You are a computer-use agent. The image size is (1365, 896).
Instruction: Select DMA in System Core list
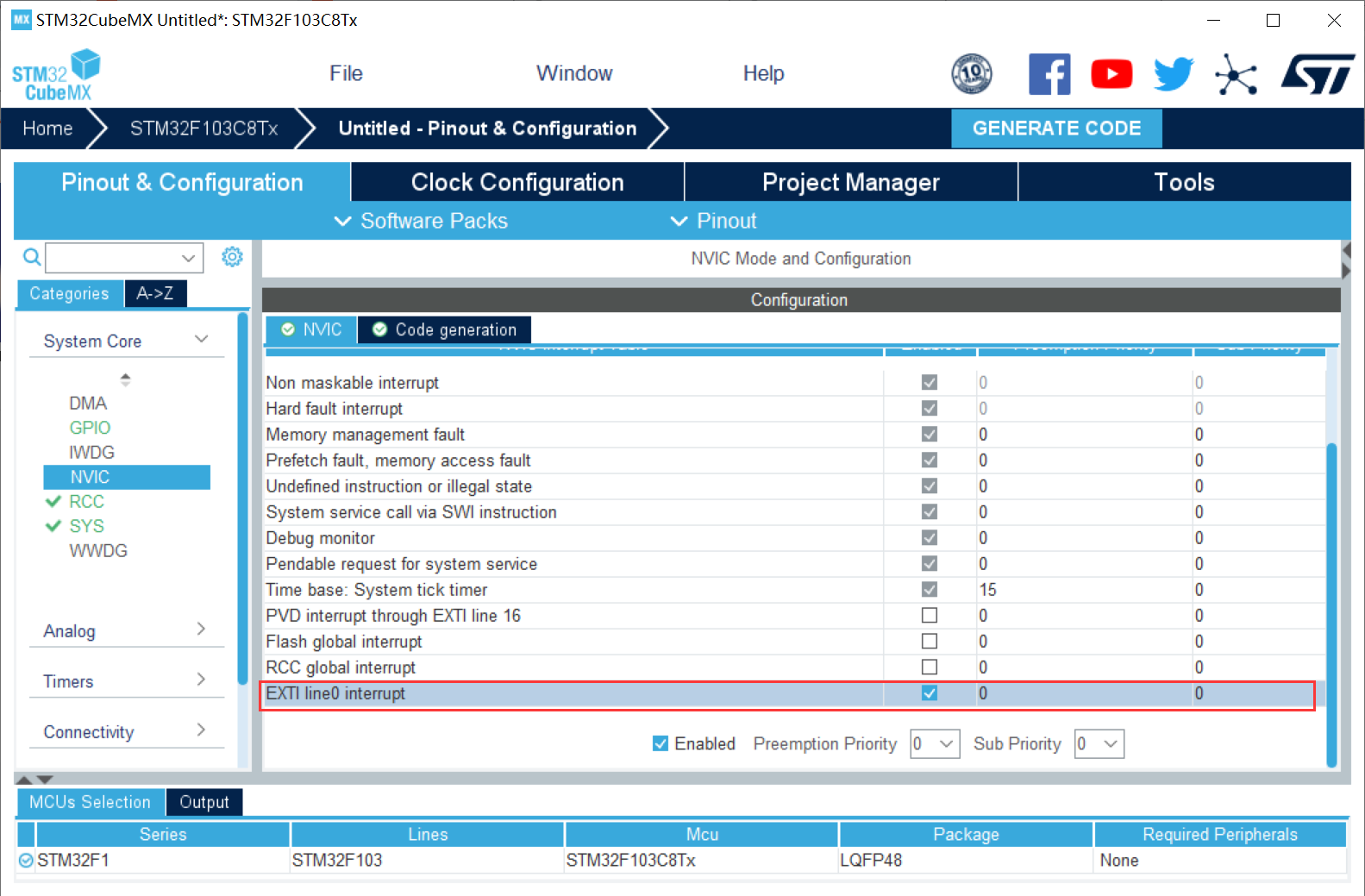(88, 403)
